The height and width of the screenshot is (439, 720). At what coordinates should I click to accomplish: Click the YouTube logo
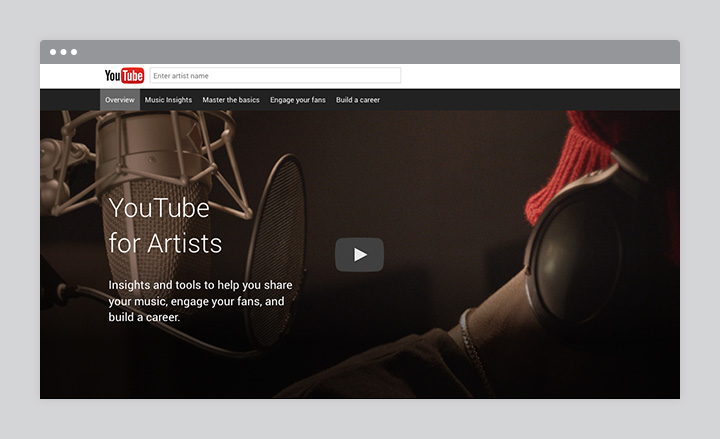(124, 76)
